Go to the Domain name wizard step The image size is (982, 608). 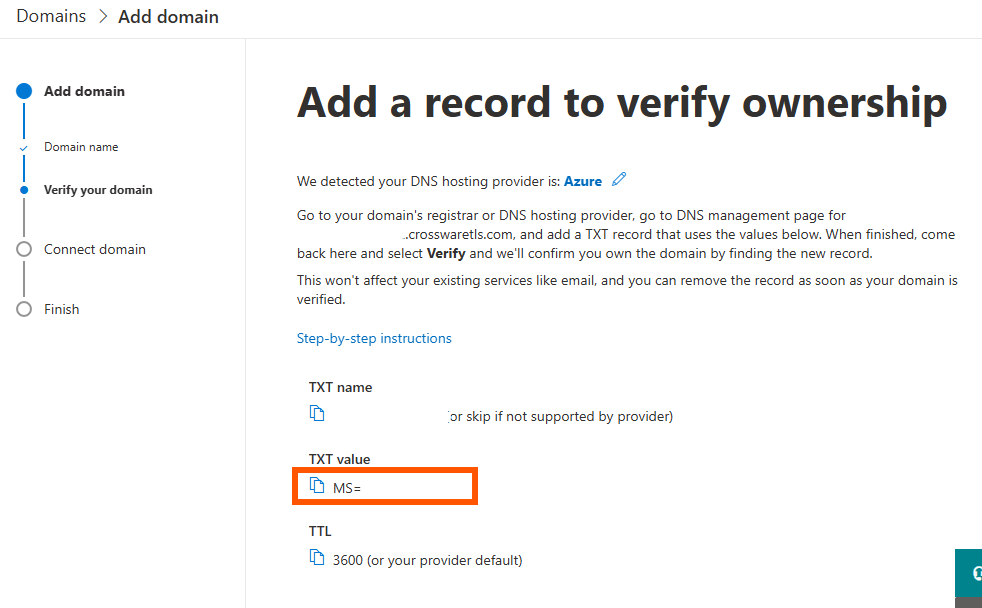tap(81, 147)
